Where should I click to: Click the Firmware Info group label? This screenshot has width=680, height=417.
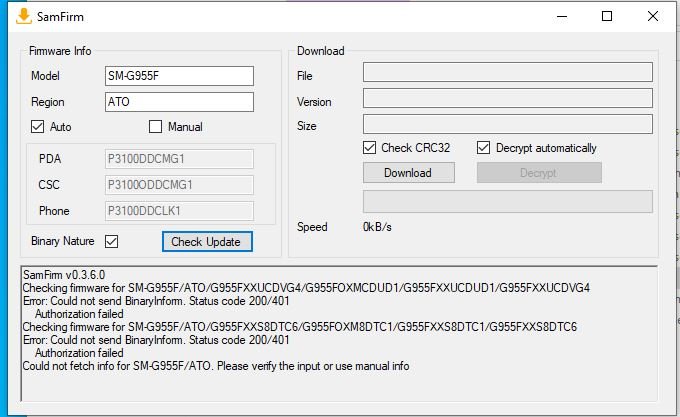[60, 51]
